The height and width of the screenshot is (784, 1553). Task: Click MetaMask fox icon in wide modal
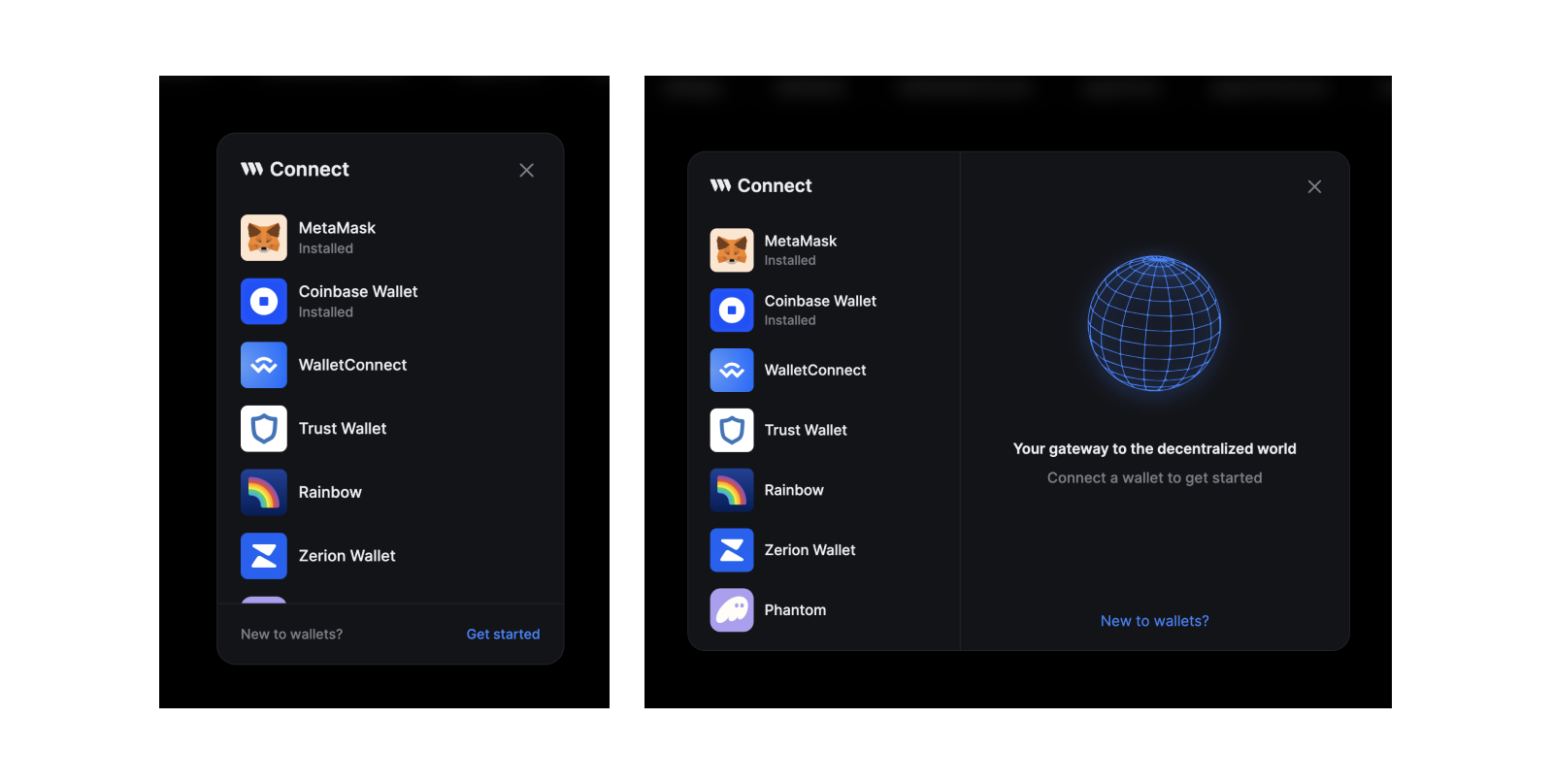(732, 250)
